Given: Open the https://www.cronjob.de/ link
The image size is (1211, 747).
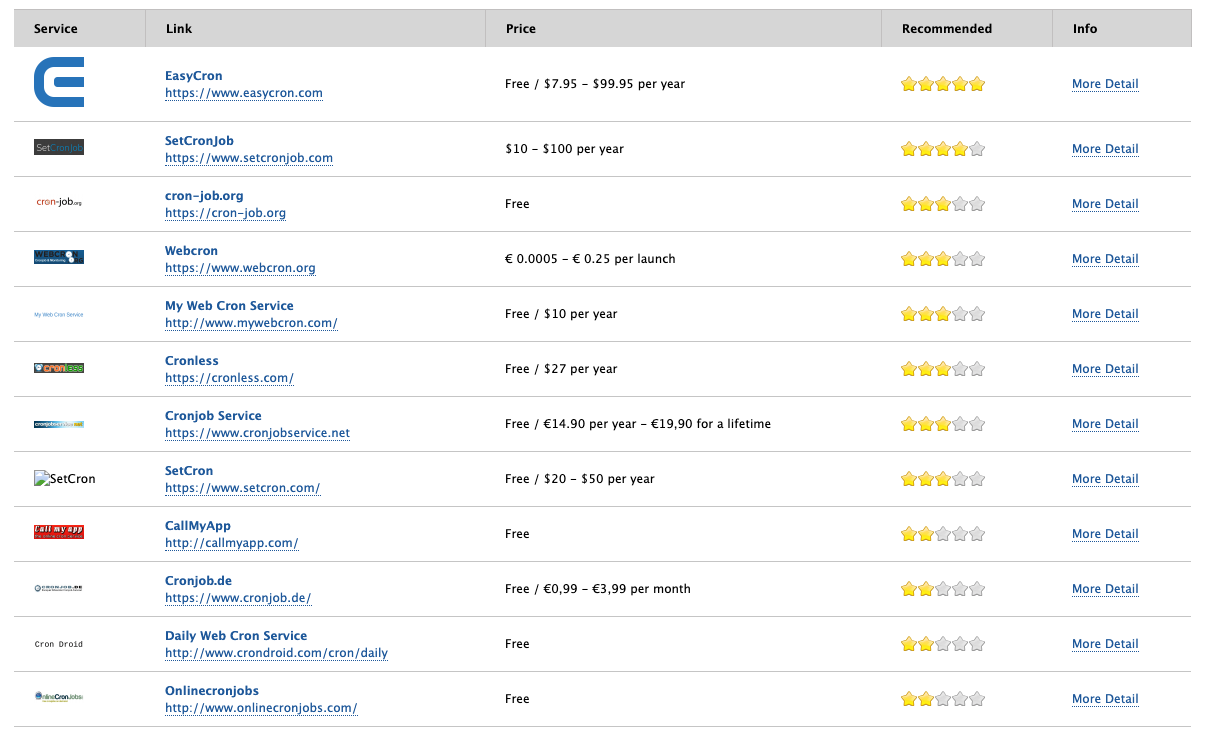Looking at the screenshot, I should pos(238,598).
